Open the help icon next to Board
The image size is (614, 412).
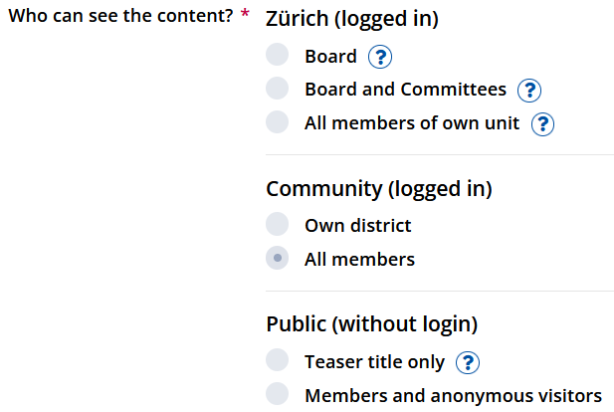pos(379,57)
